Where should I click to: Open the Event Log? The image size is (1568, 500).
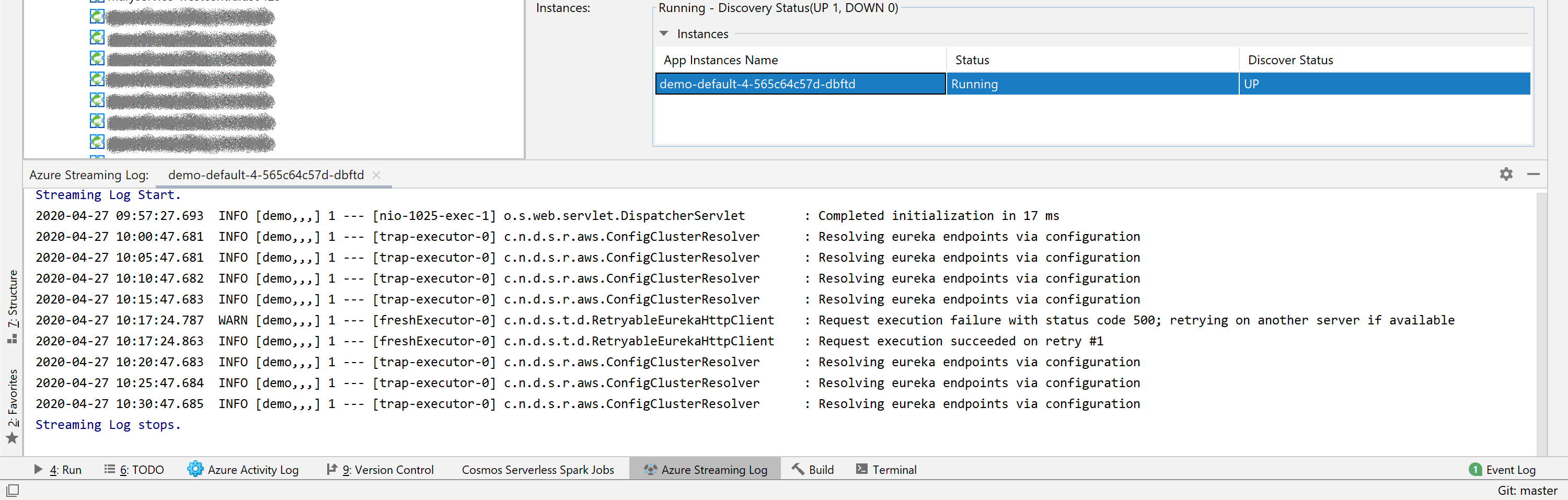(x=1502, y=470)
